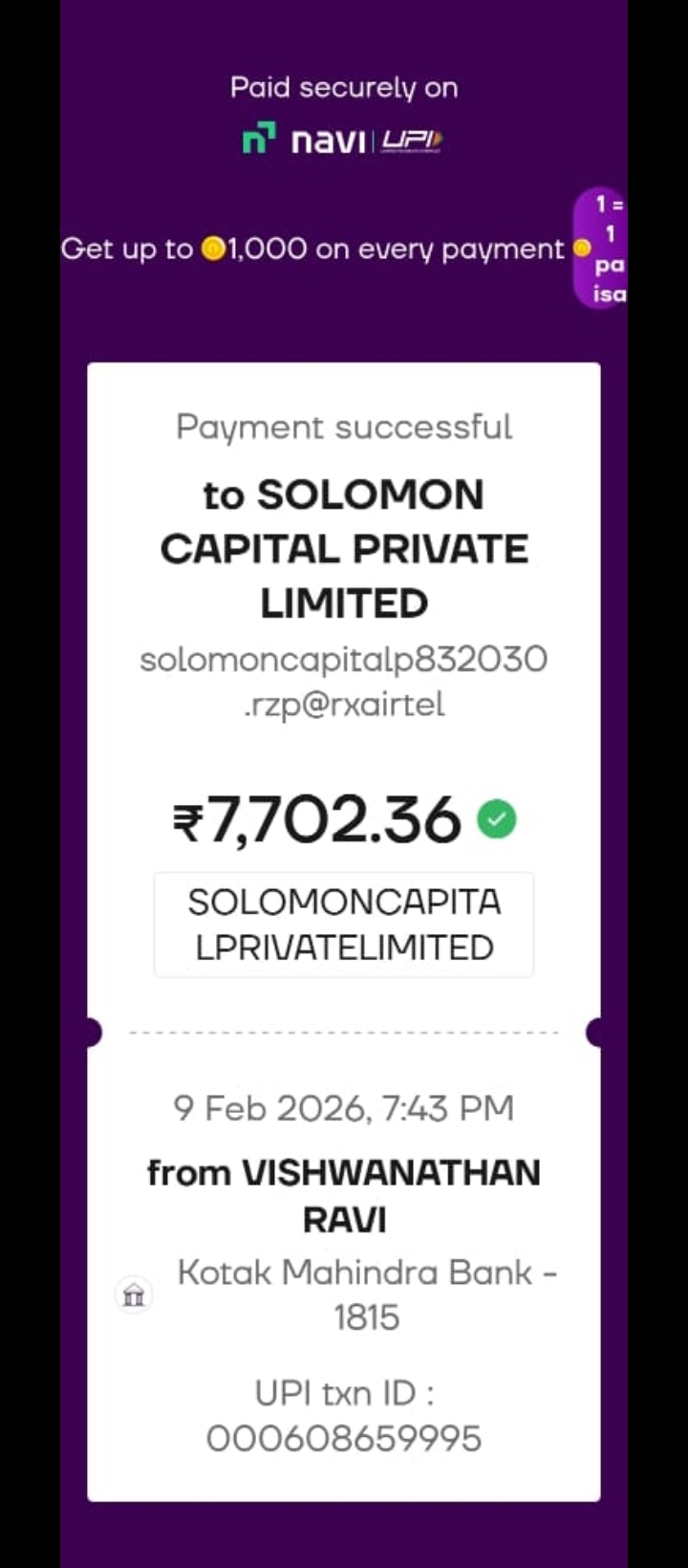Tap the UPI logo beside navi

point(412,141)
